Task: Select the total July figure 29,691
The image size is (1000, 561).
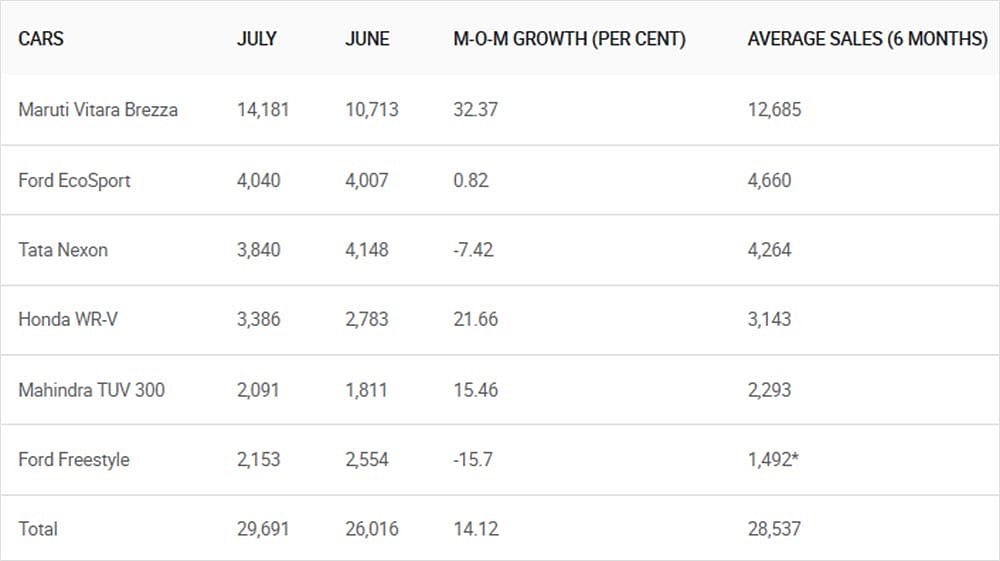Action: 263,529
